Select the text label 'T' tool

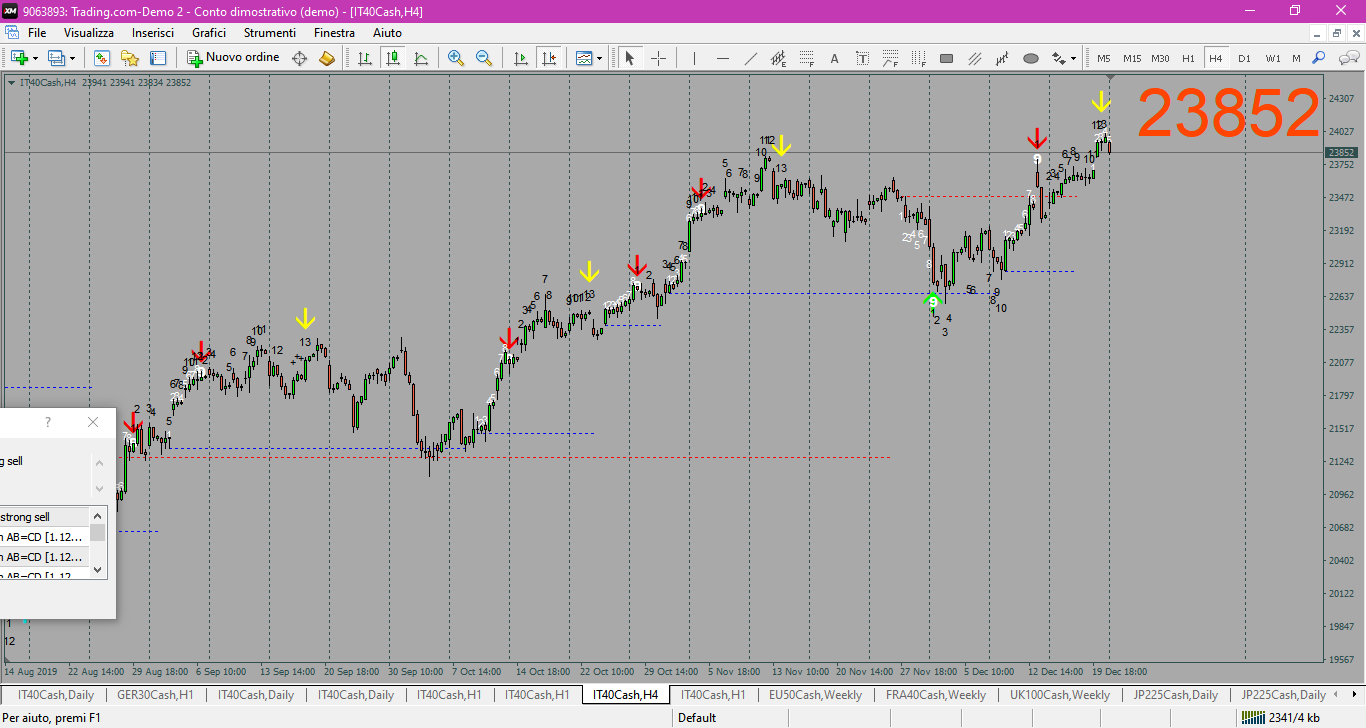coord(862,58)
